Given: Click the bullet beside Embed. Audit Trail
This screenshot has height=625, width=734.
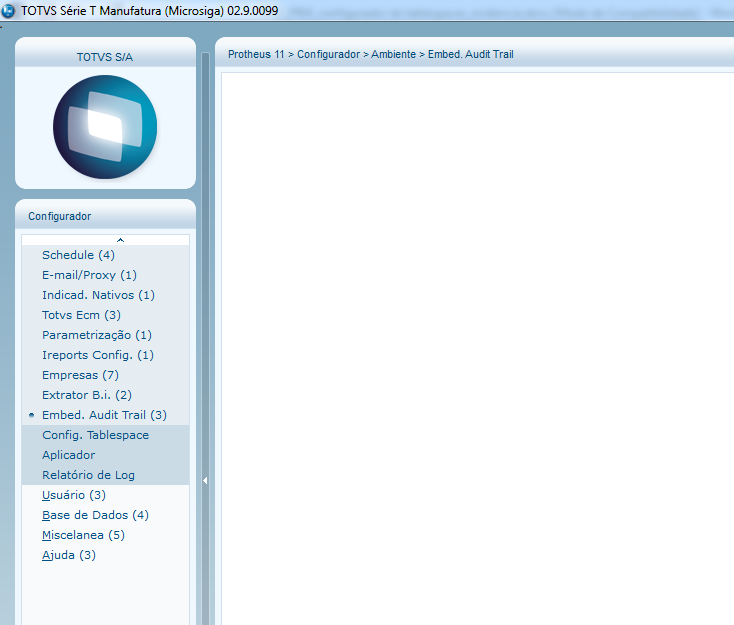Looking at the screenshot, I should [x=31, y=415].
